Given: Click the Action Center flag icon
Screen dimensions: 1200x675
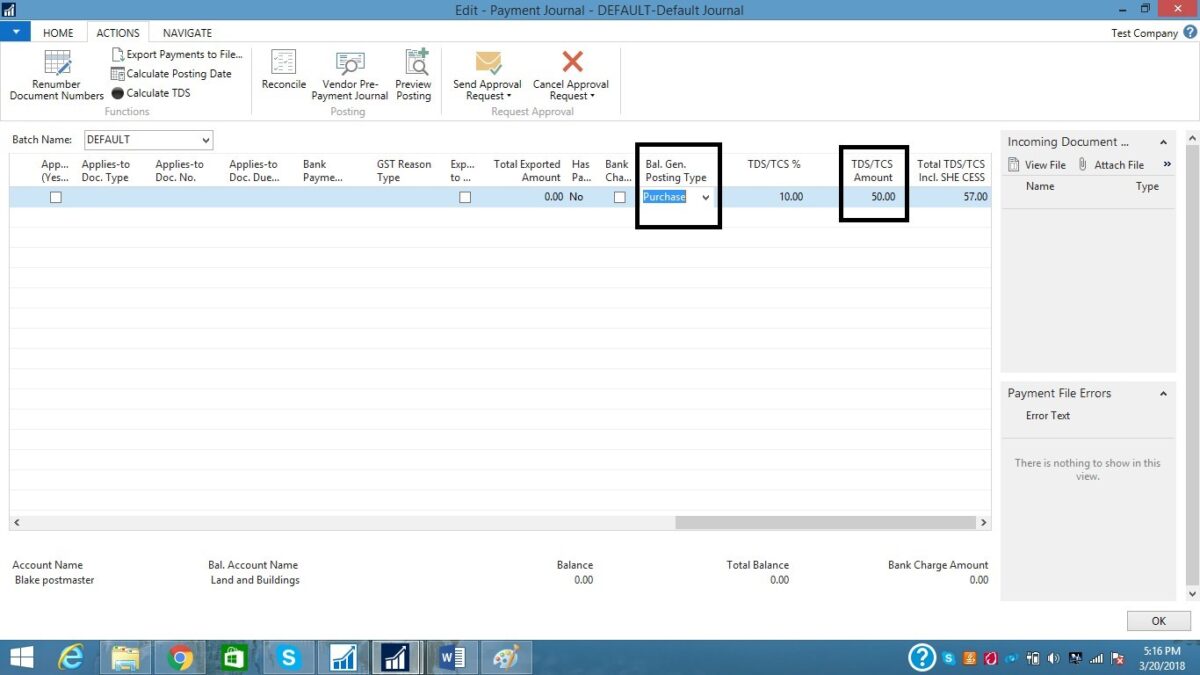Looking at the screenshot, I should [x=1119, y=658].
